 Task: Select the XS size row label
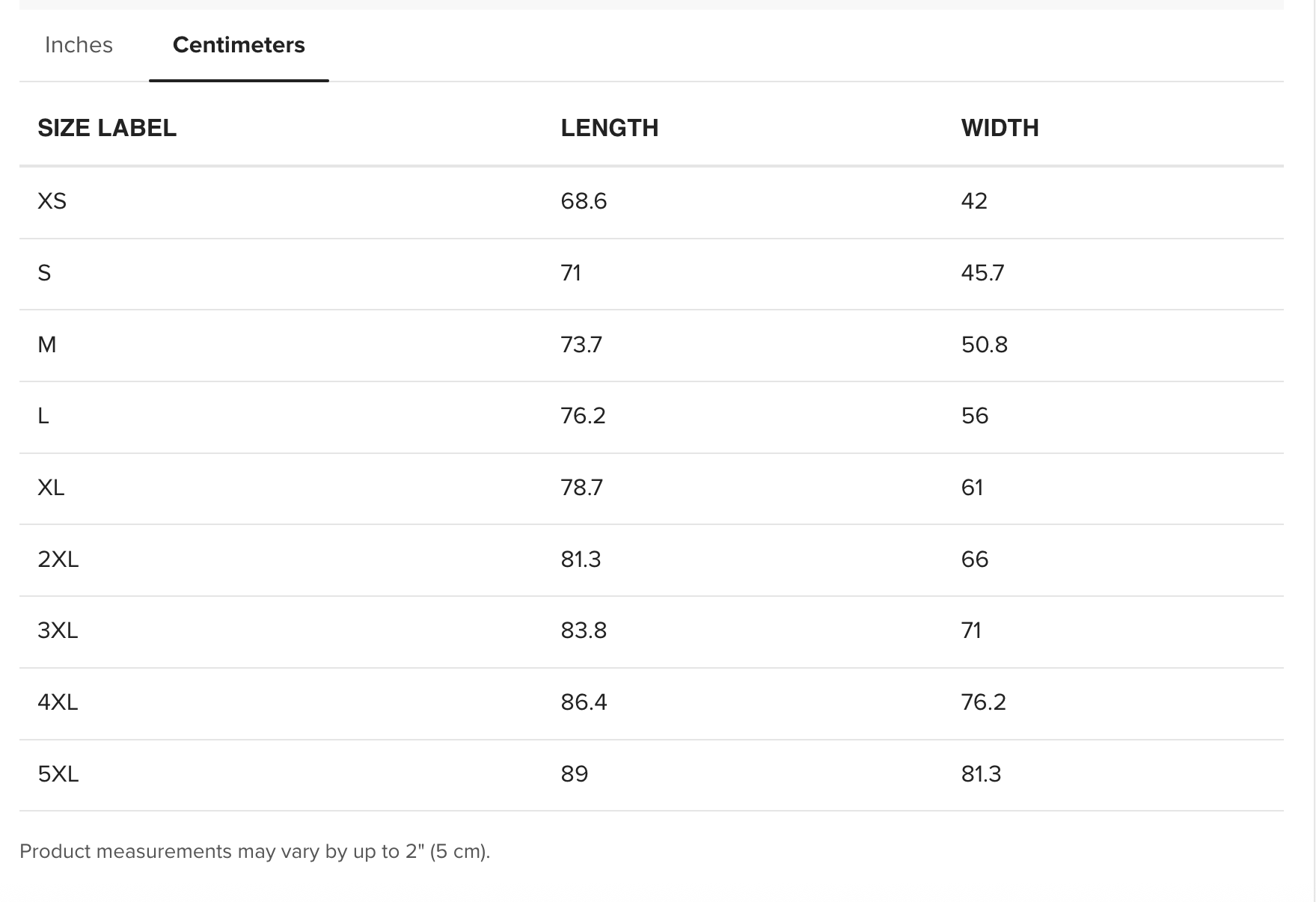point(52,201)
